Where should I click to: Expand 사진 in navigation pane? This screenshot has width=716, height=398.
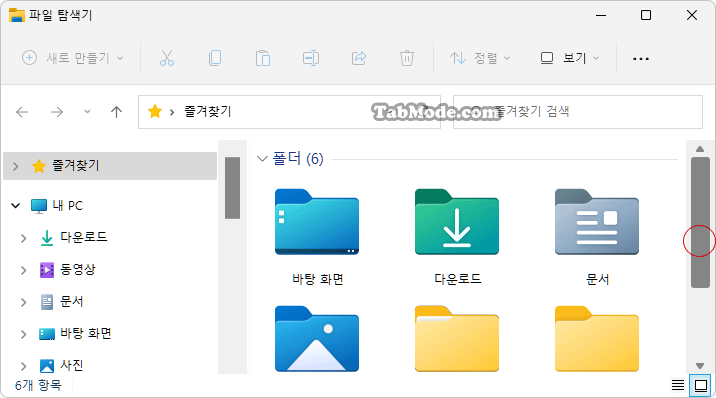click(x=24, y=366)
